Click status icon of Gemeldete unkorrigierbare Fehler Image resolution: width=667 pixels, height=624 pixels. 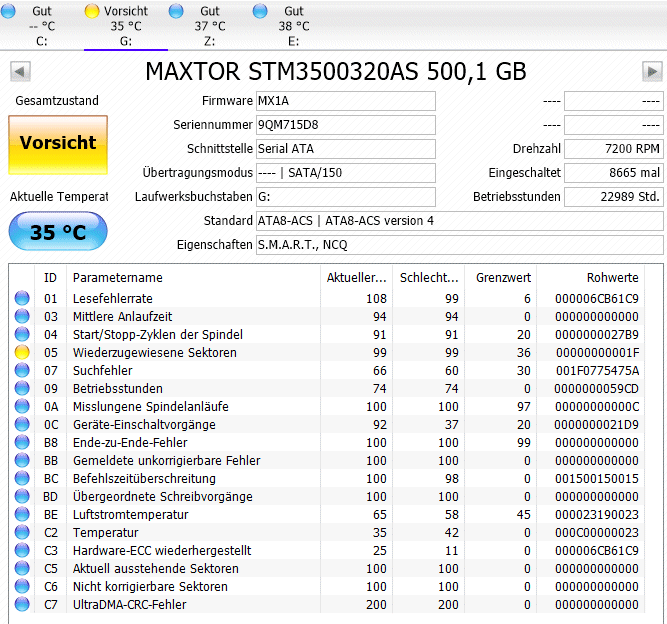tap(22, 460)
